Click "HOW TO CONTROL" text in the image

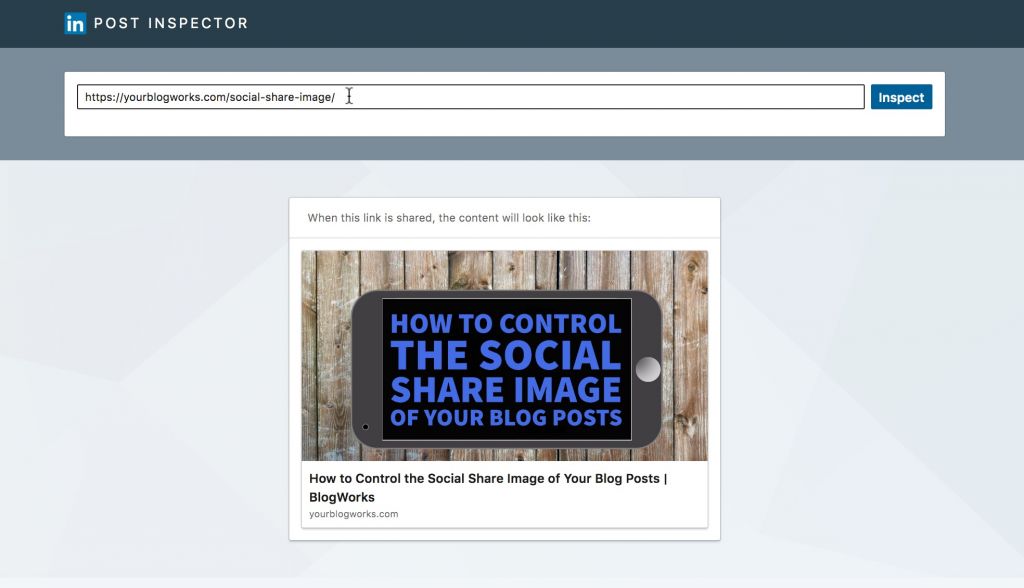(x=505, y=324)
